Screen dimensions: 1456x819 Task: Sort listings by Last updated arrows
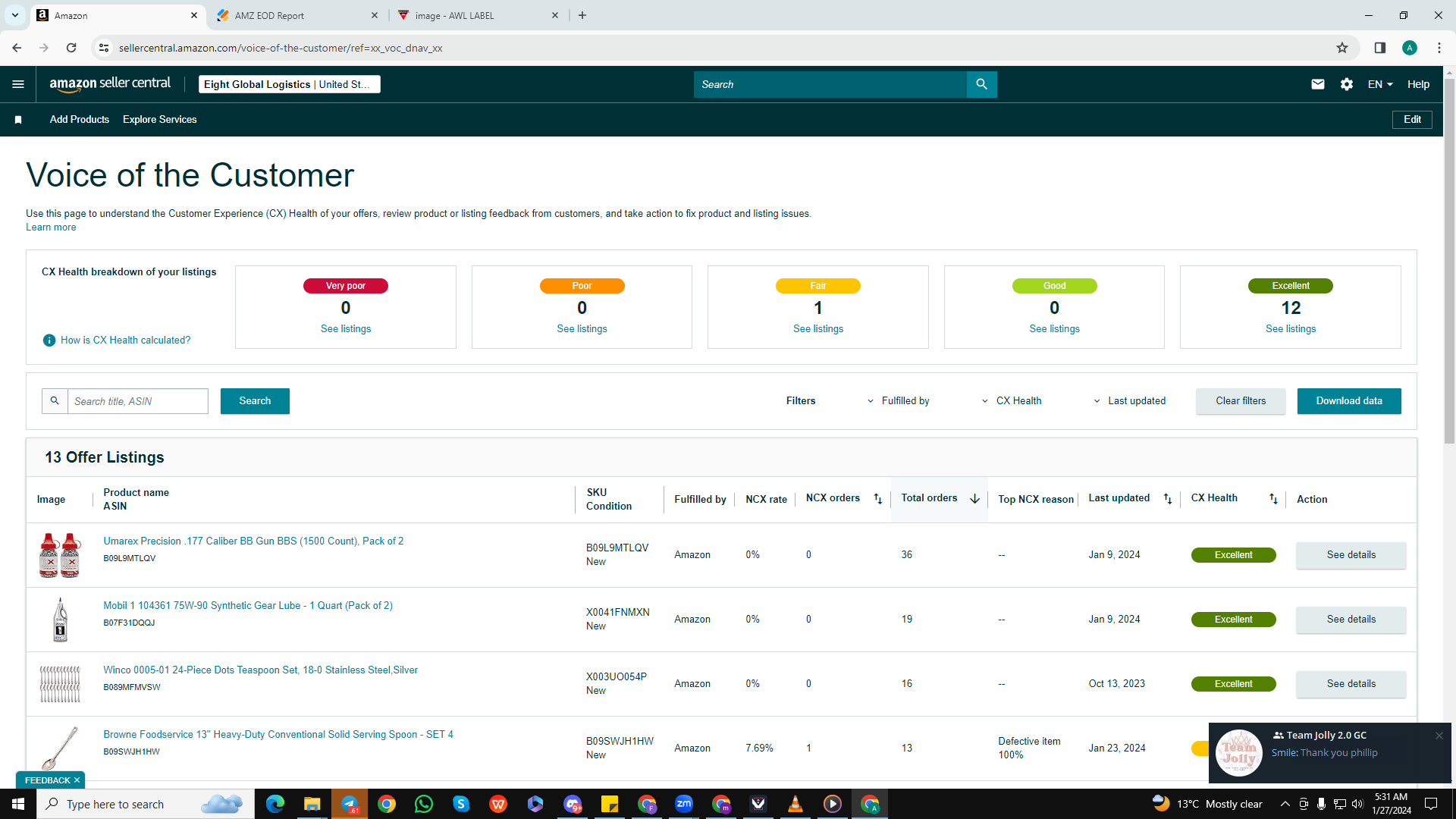[x=1168, y=498]
